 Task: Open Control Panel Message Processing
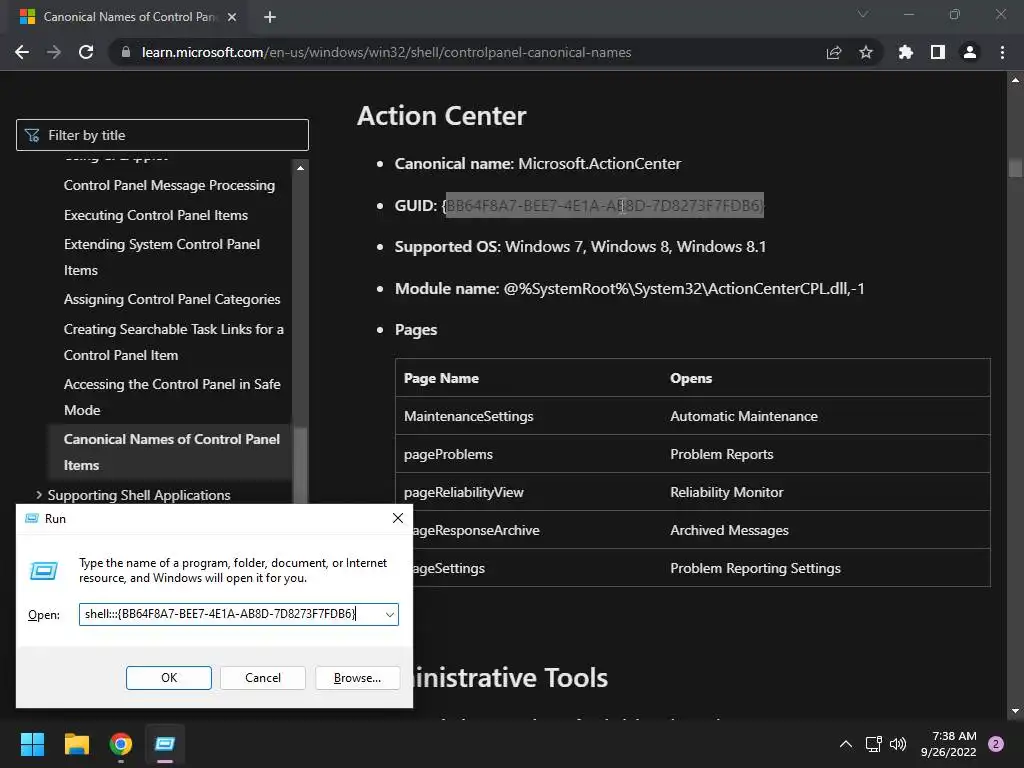coord(169,185)
